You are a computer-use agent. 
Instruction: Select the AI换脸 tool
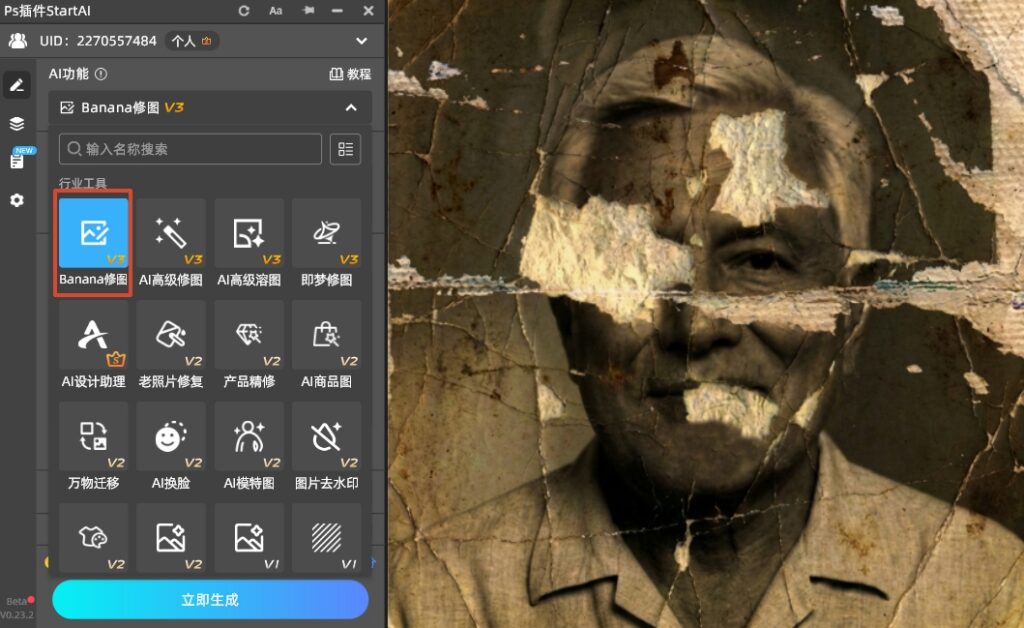171,447
